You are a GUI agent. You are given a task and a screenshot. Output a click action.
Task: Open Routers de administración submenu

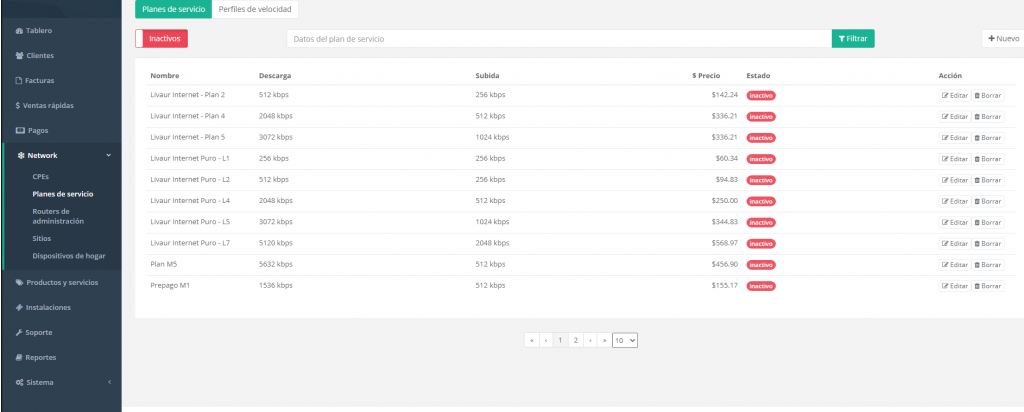(x=60, y=216)
